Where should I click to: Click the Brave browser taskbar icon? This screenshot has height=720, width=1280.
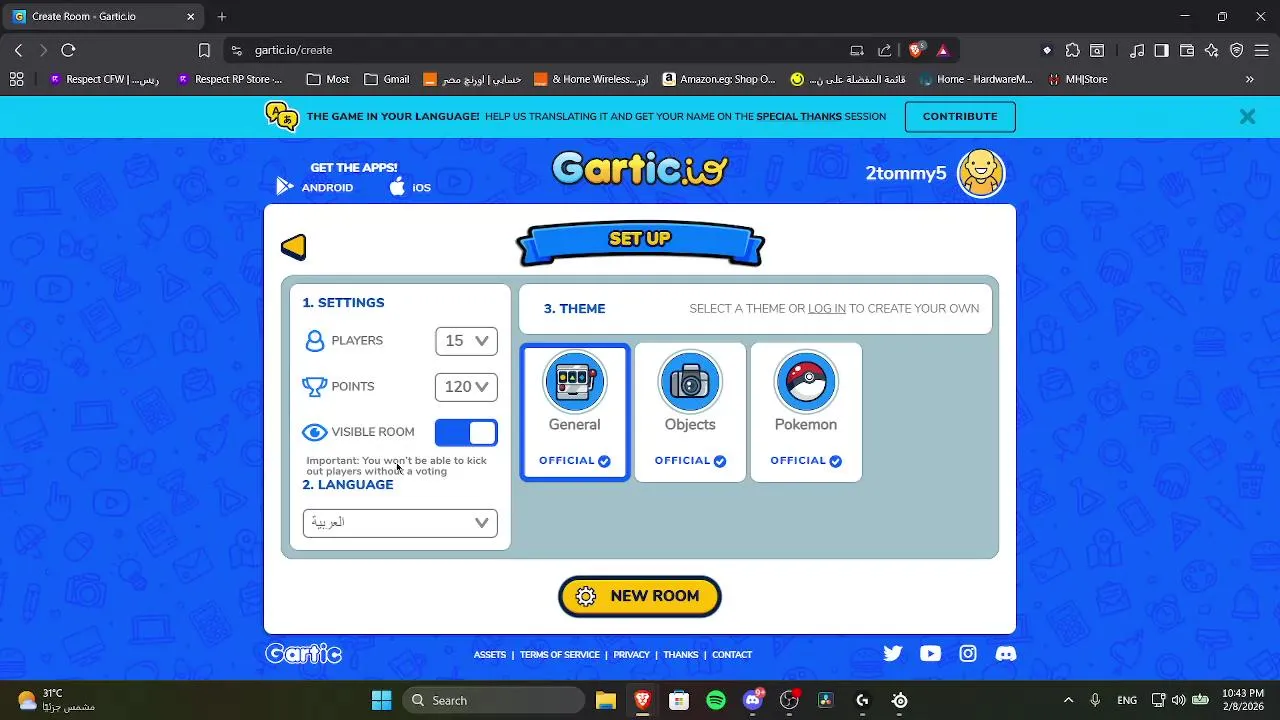tap(642, 700)
